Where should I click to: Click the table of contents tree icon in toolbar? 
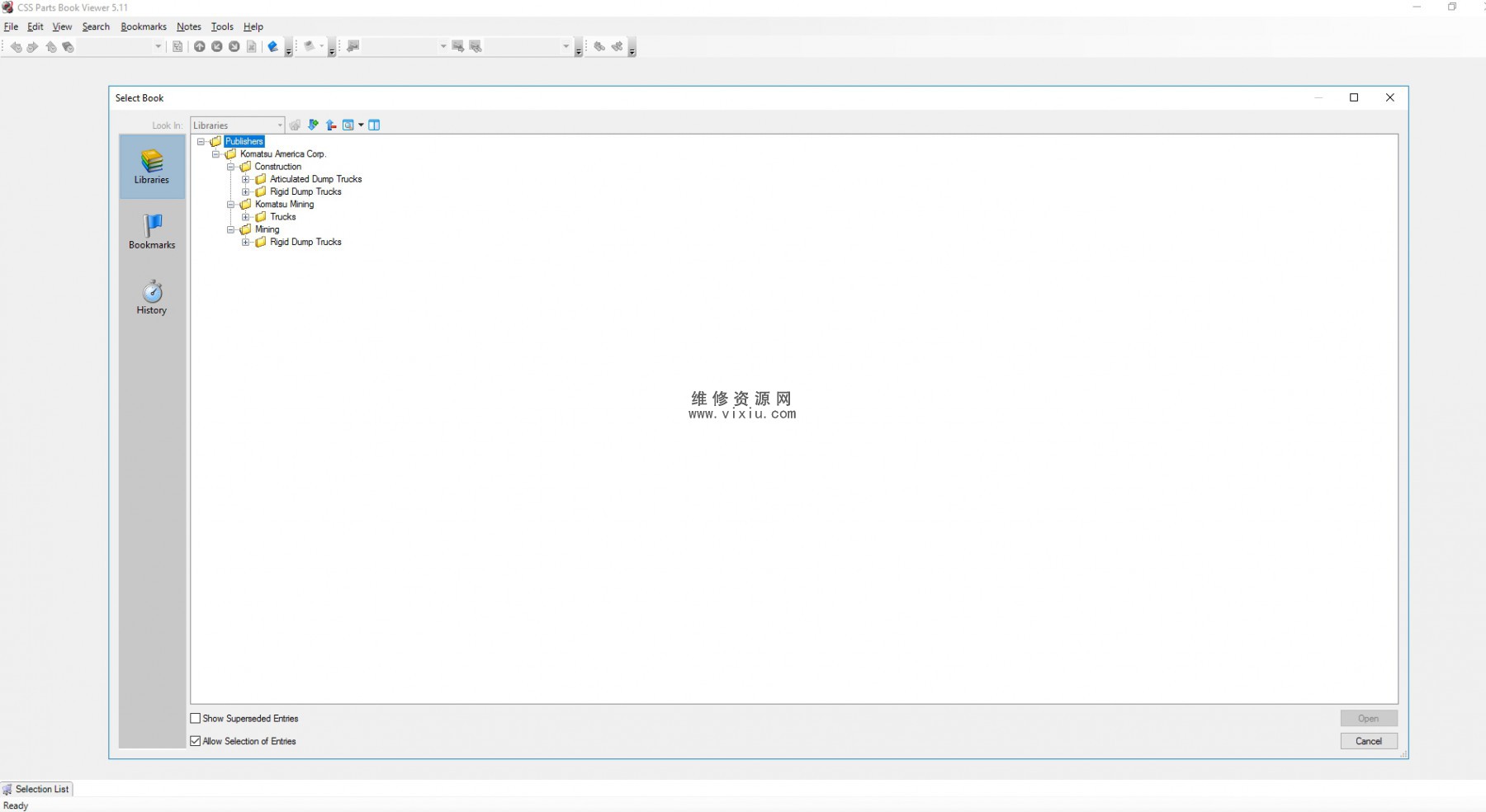177,46
